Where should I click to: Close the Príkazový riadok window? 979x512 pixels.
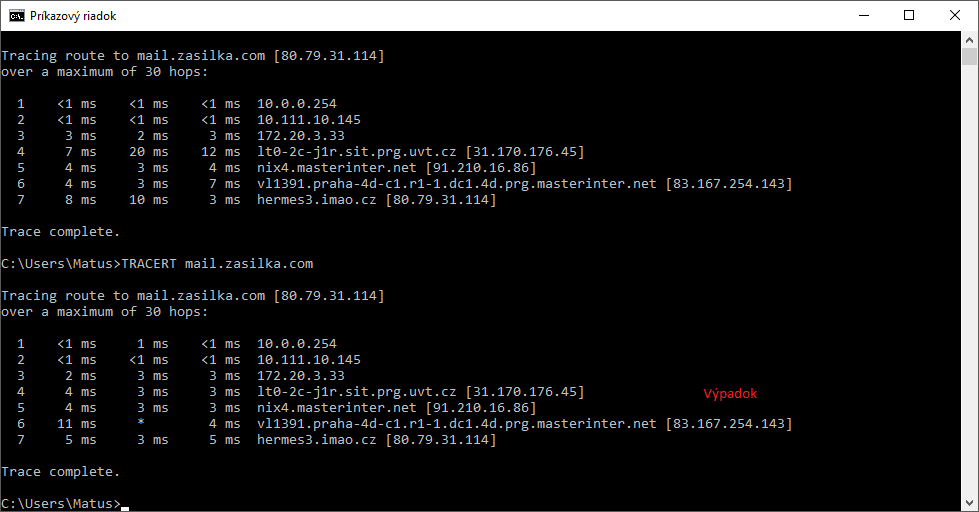pos(954,15)
